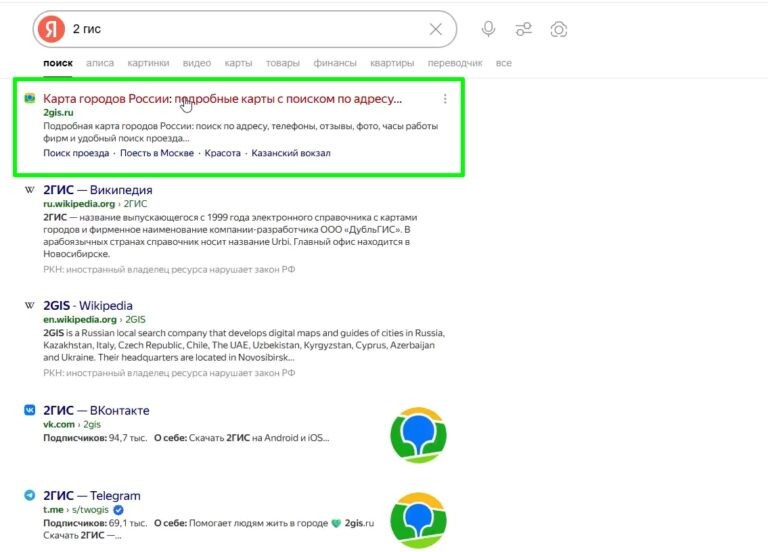Open '2ГИС — Telegram' result
This screenshot has width=768, height=552.
[92, 495]
